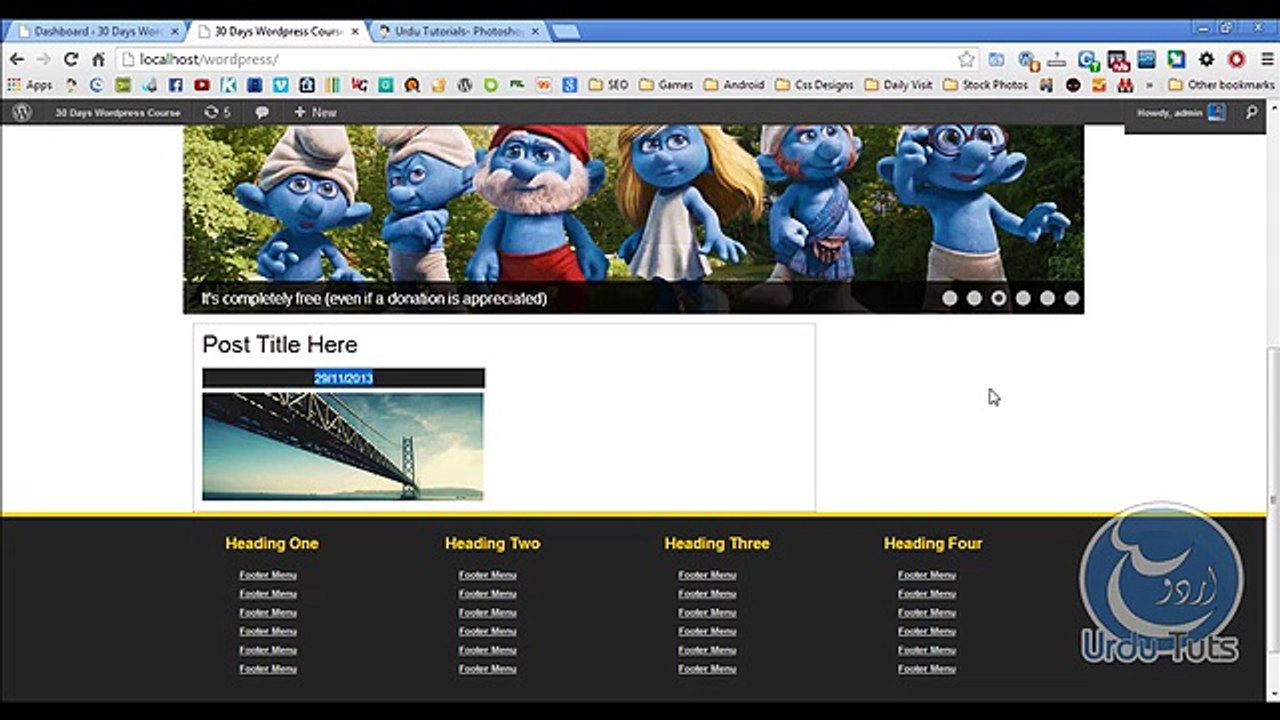The image size is (1280, 720).
Task: Open the Other bookmarks folder
Action: [1221, 85]
